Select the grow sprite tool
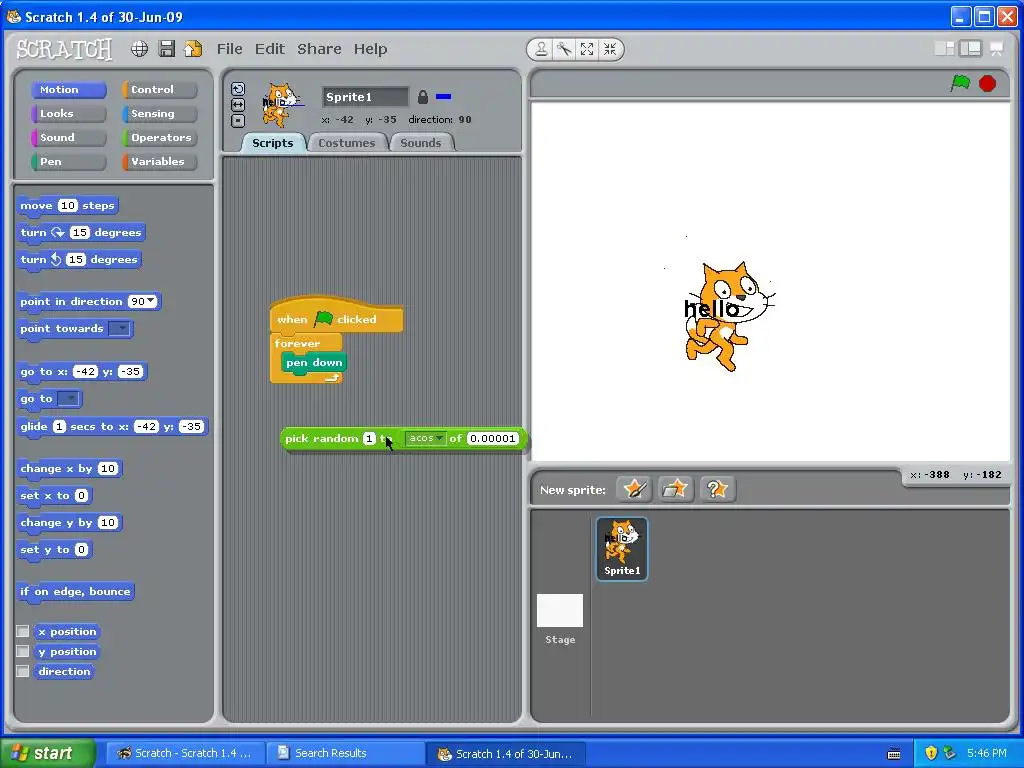 (587, 49)
